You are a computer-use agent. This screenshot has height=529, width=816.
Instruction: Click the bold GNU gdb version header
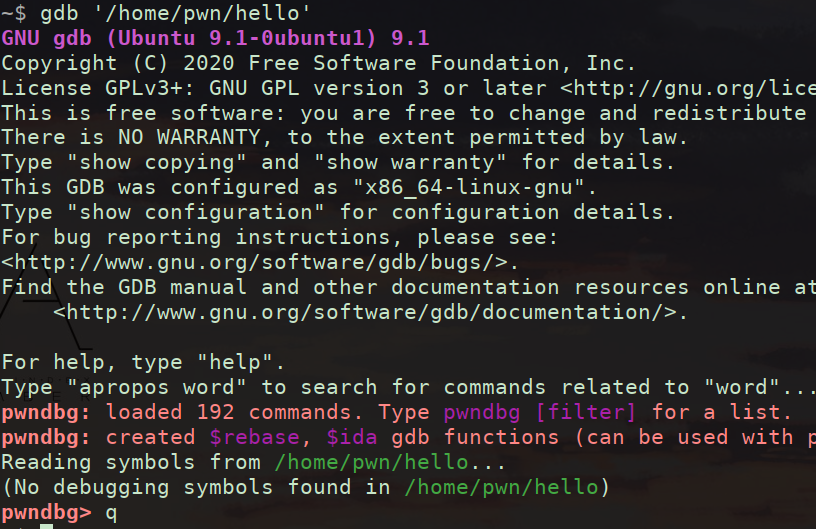coord(215,38)
